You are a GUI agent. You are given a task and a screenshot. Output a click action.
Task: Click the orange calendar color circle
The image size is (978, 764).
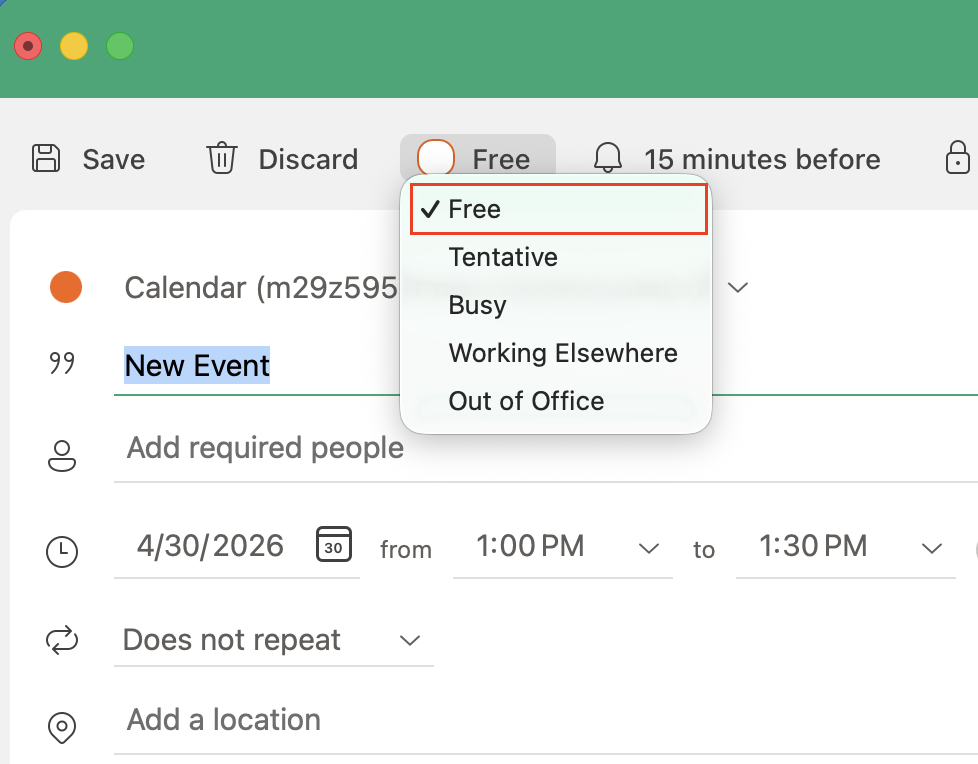66,287
